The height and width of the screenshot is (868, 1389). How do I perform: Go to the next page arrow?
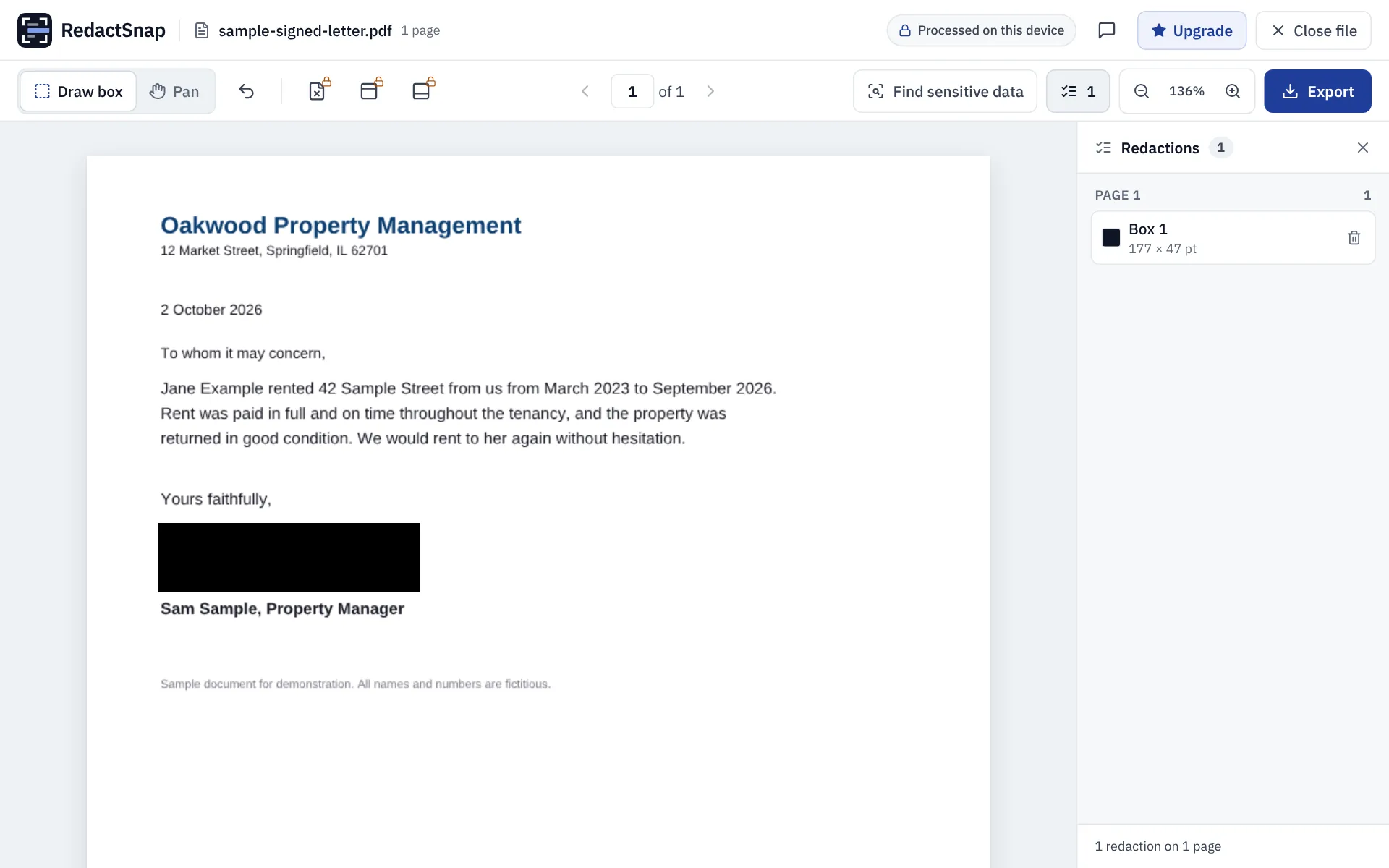[710, 91]
